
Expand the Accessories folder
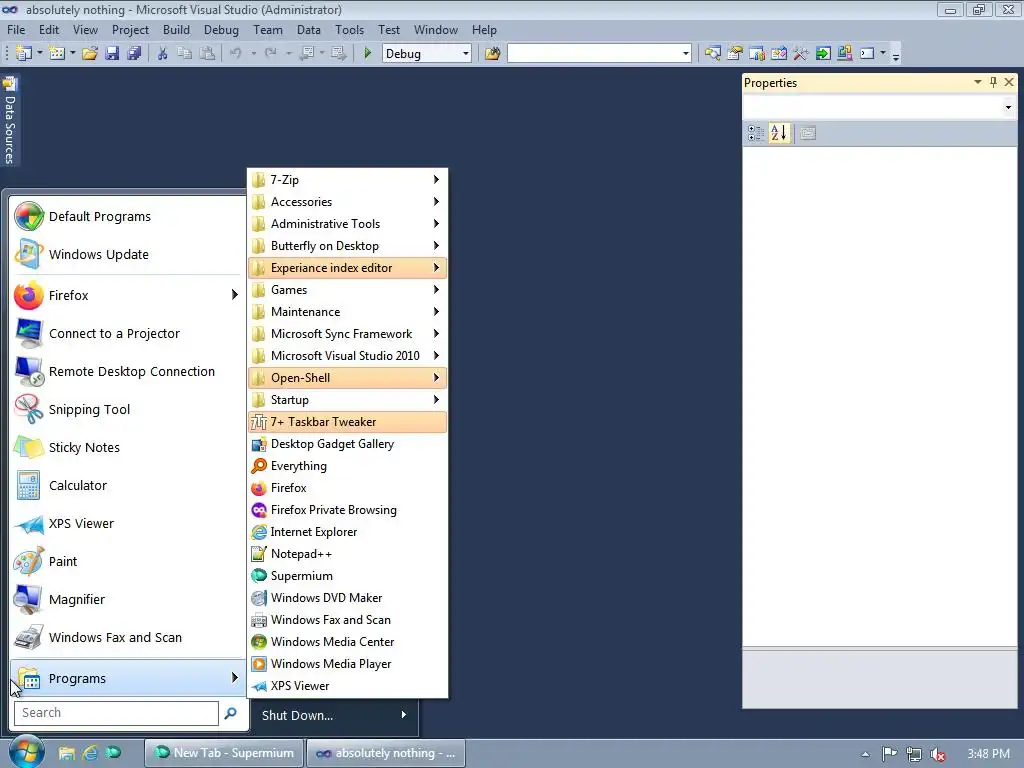348,202
